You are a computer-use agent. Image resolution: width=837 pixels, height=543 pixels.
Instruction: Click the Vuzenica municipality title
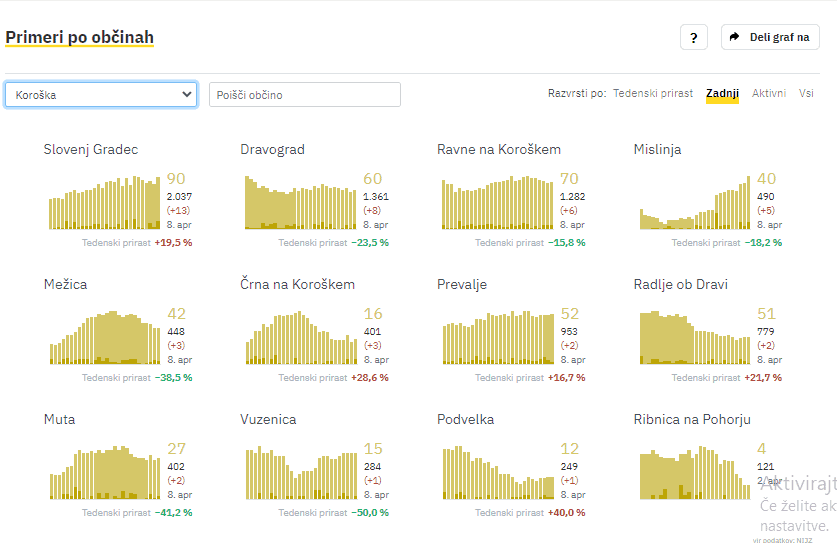click(268, 420)
